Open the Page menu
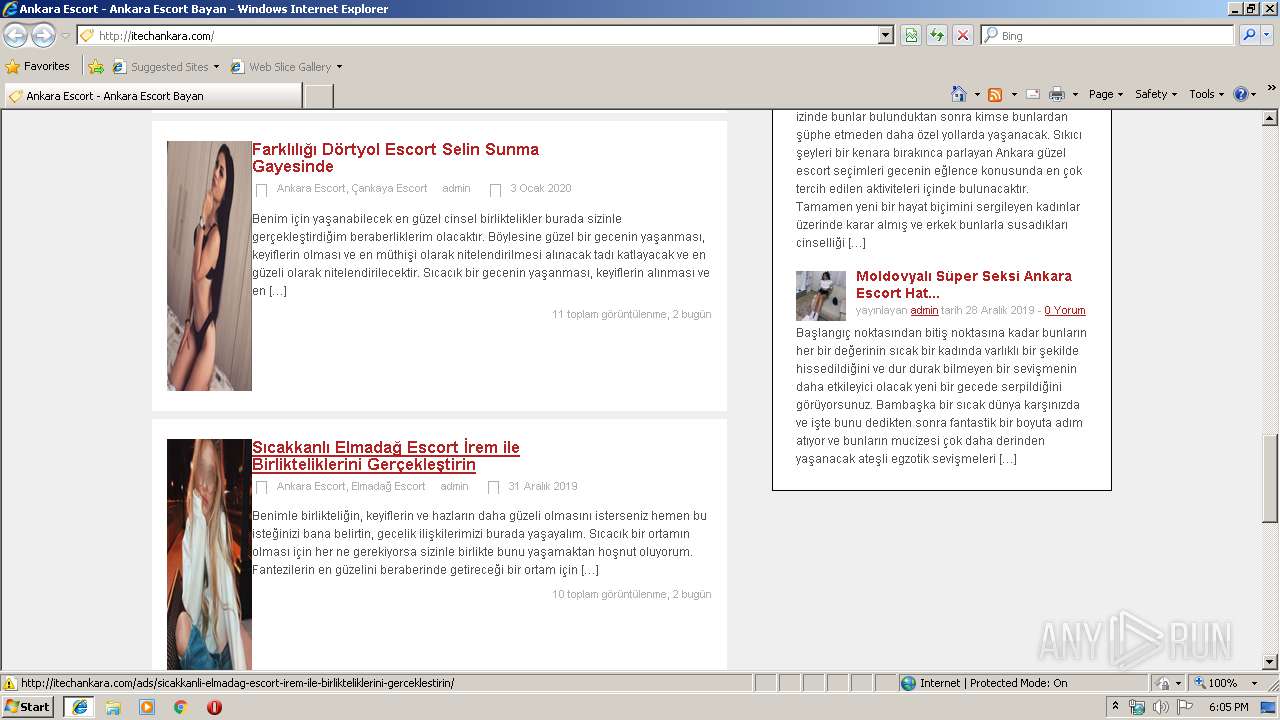Image resolution: width=1280 pixels, height=720 pixels. [1105, 94]
